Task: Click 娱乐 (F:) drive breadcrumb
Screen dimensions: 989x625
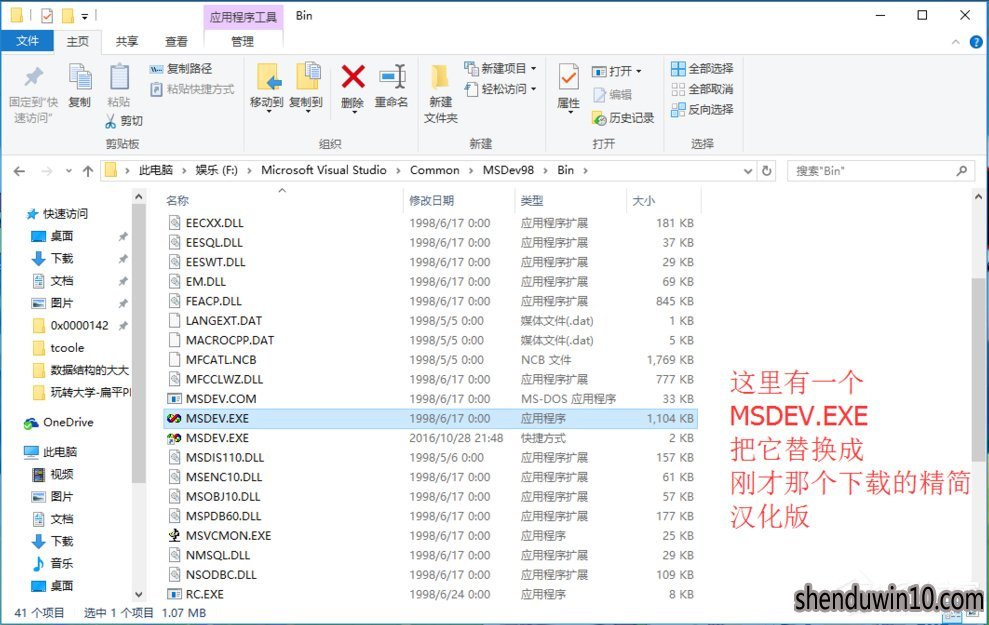Action: coord(216,170)
